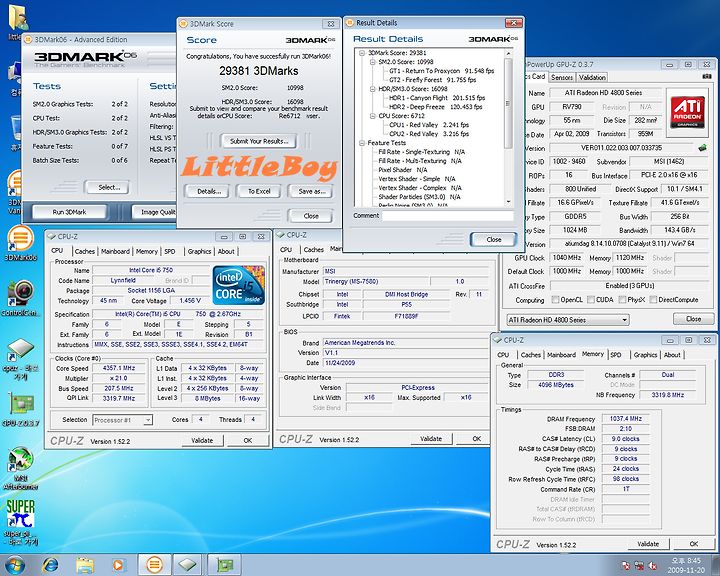Screen dimensions: 720x576
Task: Open Mainboard tab in CPU-Z Memory window
Action: 561,355
